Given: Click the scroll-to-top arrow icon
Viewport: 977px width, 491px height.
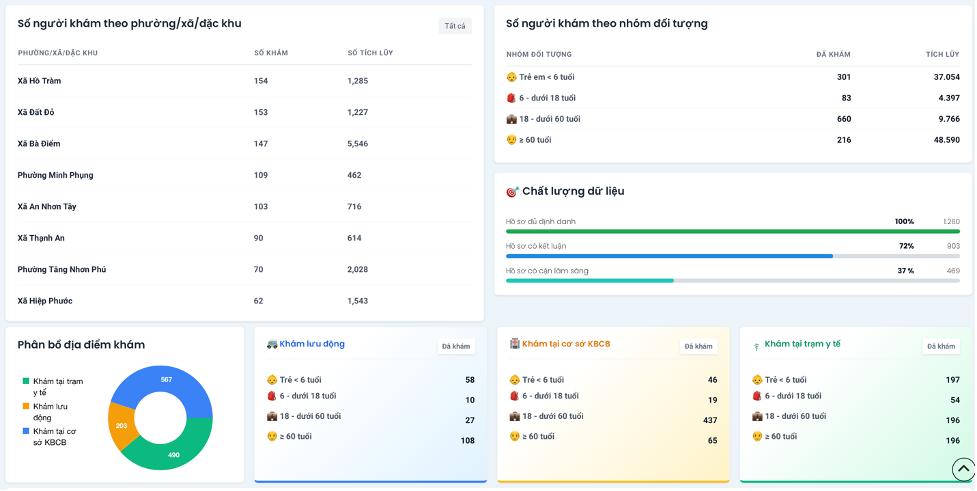Looking at the screenshot, I should [963, 469].
